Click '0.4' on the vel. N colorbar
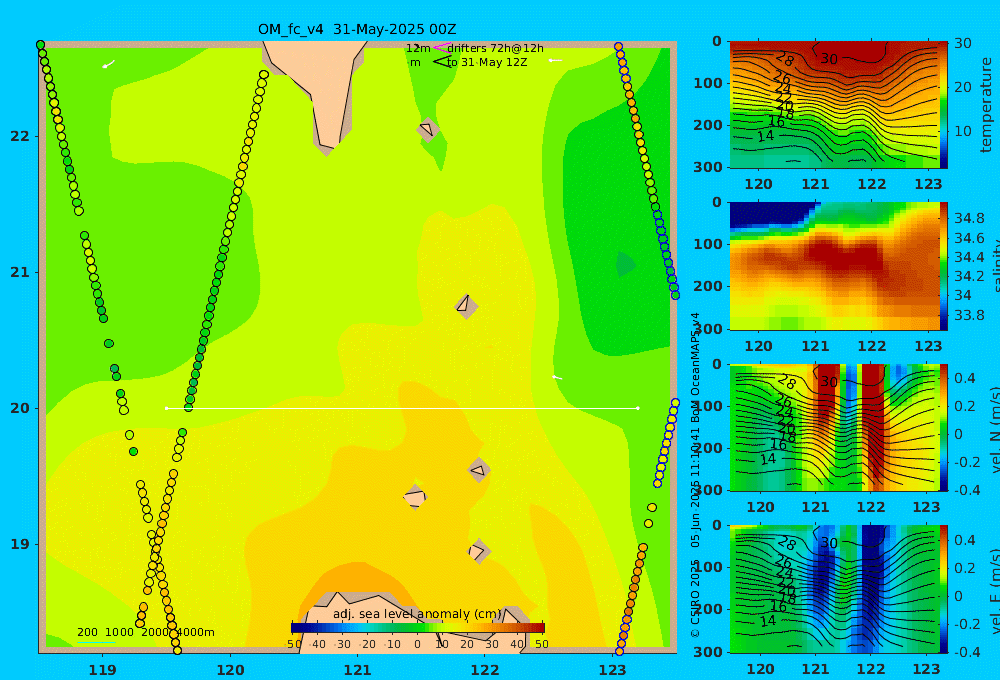1000x680 pixels. pos(965,378)
